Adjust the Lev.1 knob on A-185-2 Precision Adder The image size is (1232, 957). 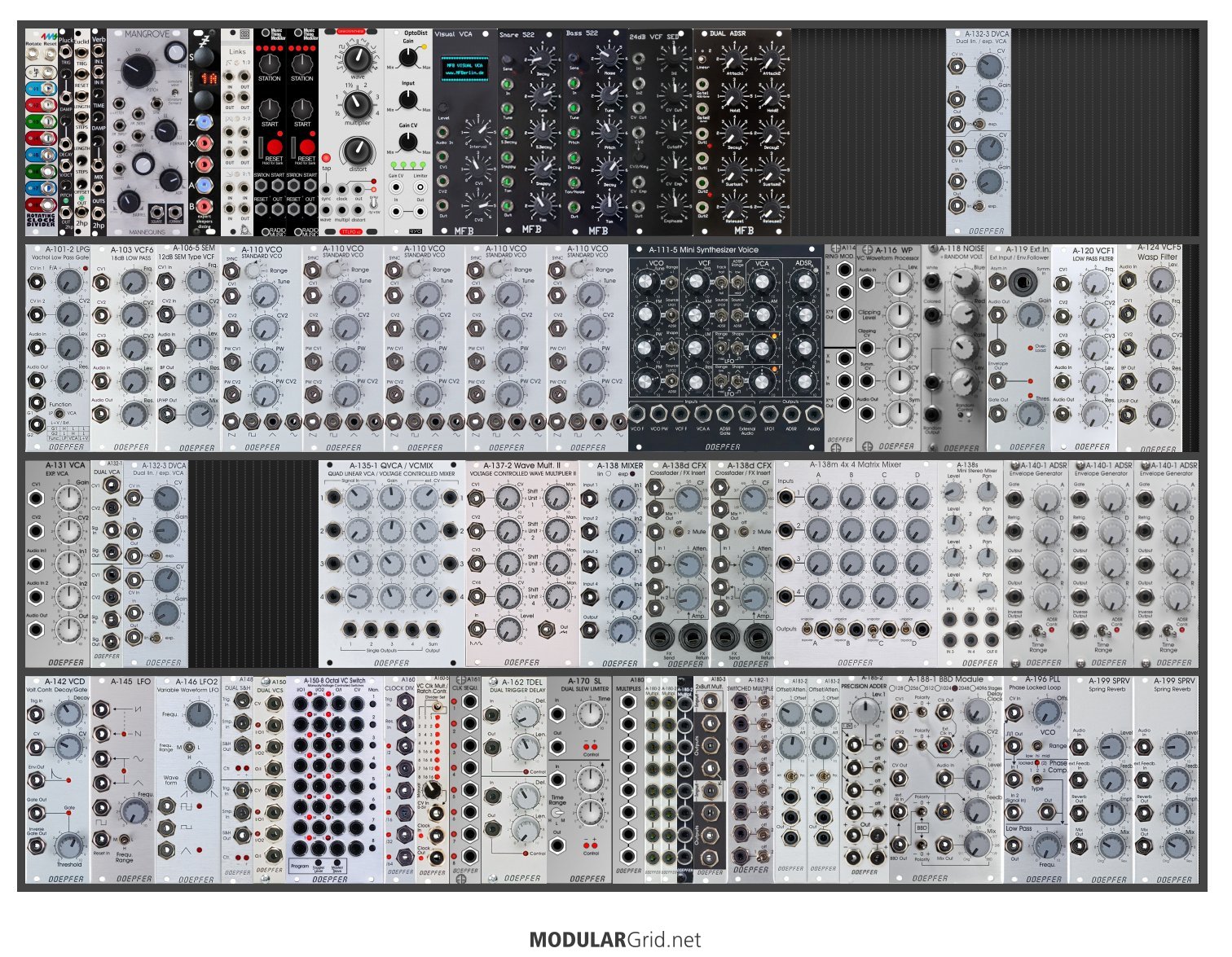coord(867,713)
